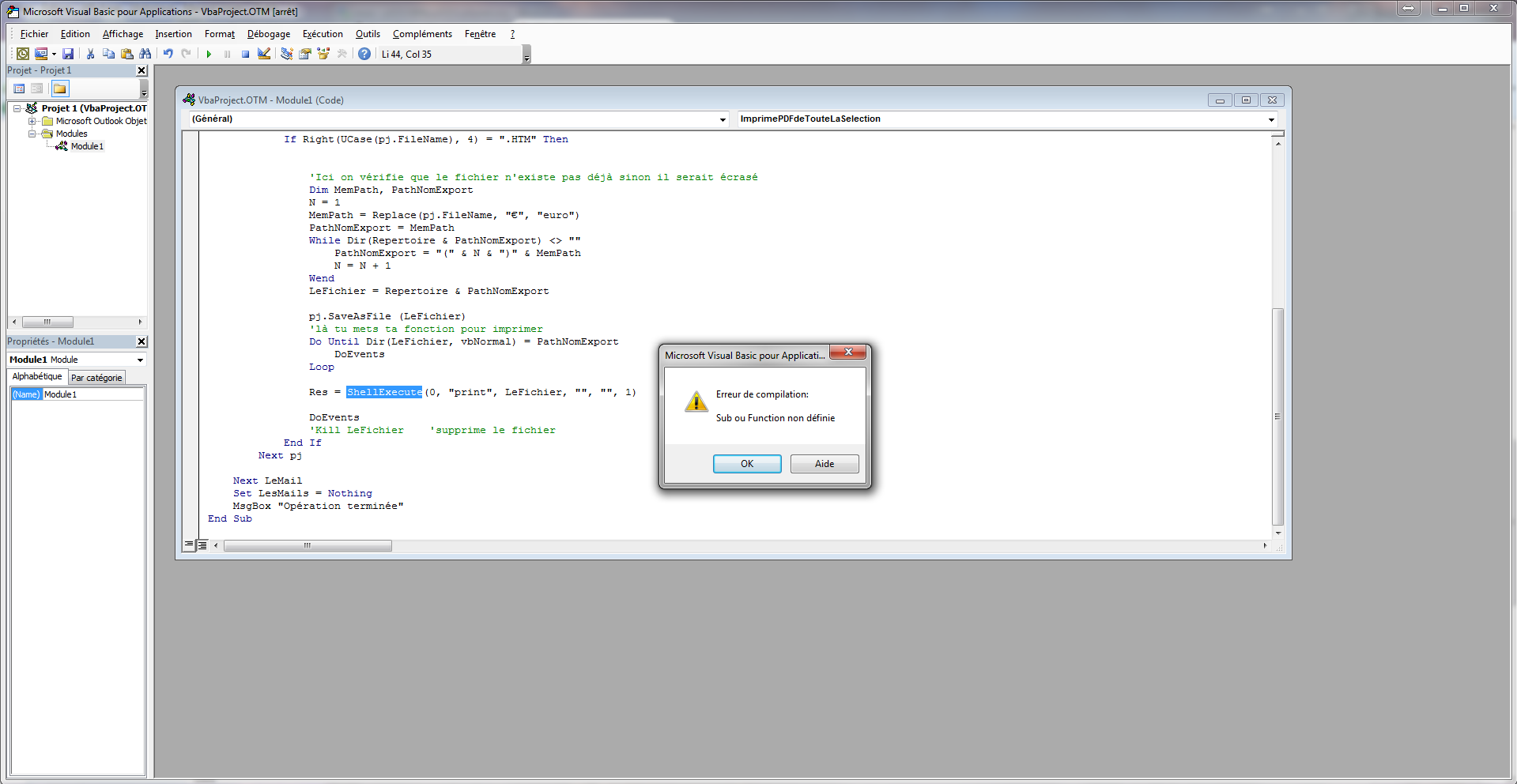Open Insert object dropdown arrow in toolbar
The width and height of the screenshot is (1517, 784).
click(x=54, y=54)
